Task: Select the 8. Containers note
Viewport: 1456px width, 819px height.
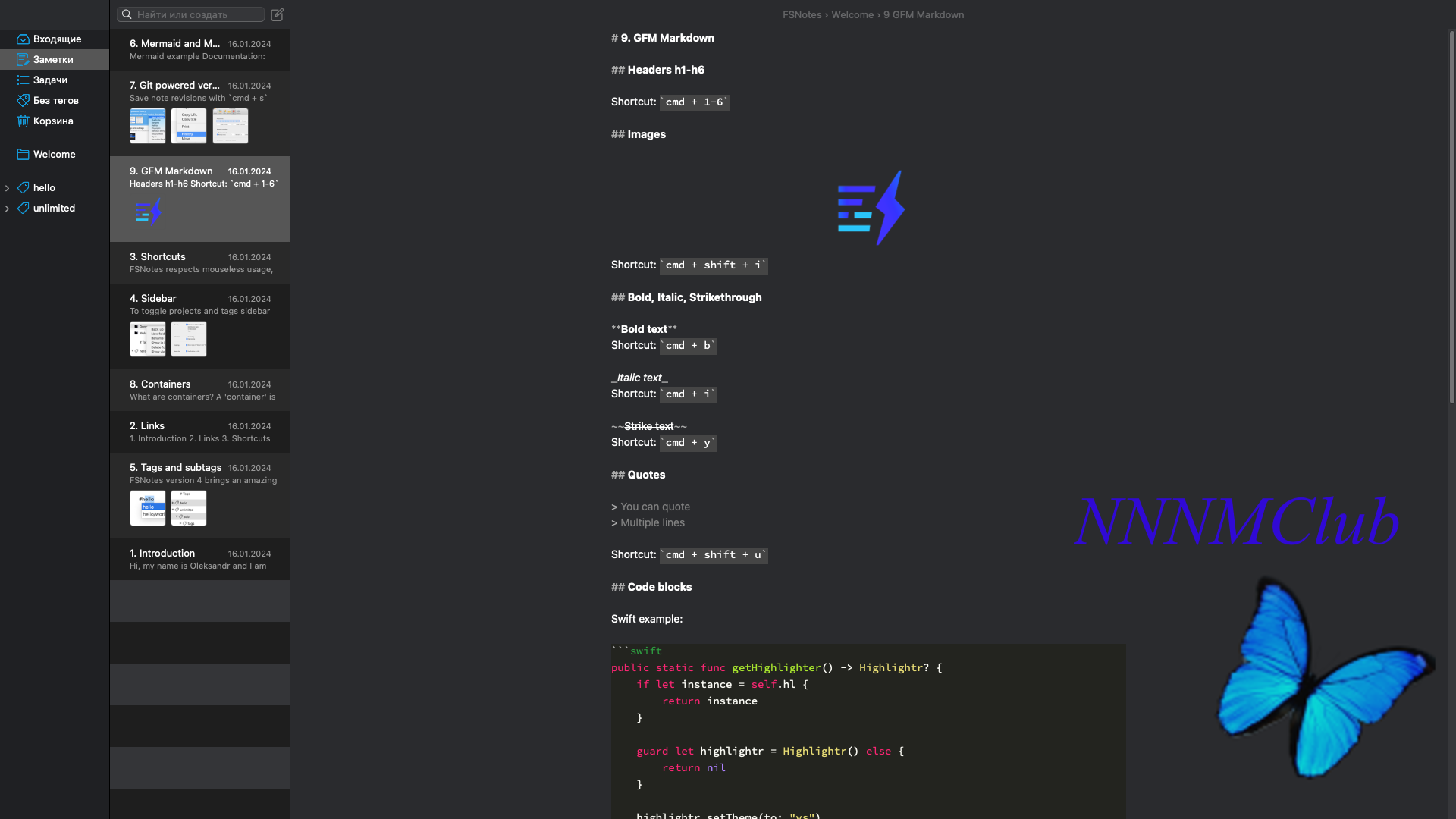Action: [199, 390]
